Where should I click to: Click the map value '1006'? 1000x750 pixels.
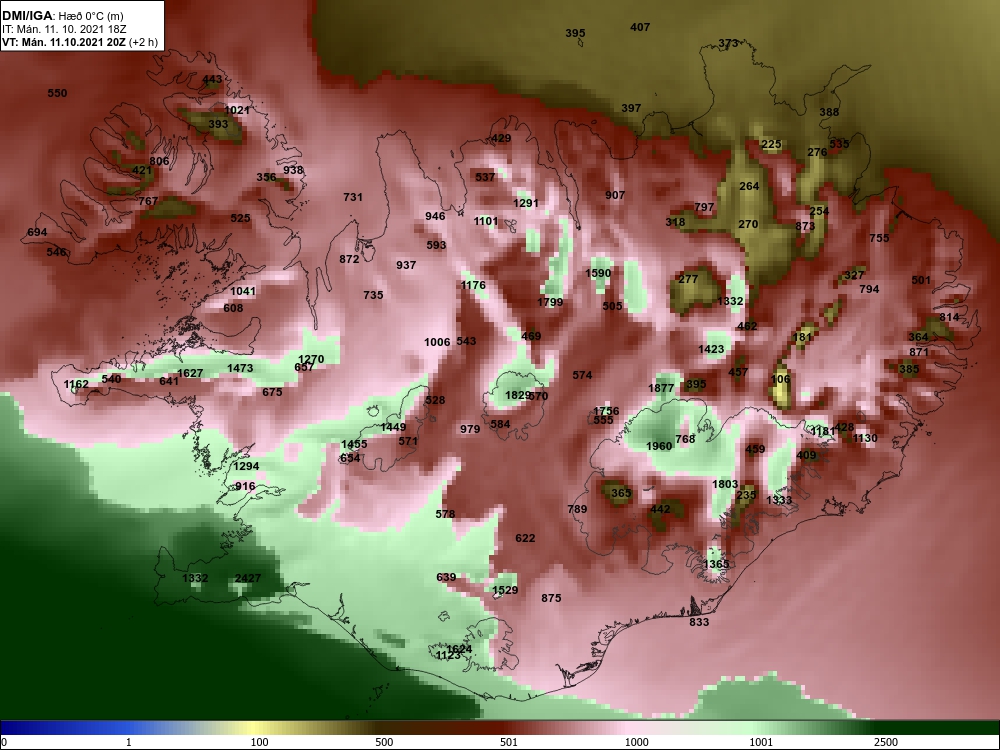[x=438, y=342]
